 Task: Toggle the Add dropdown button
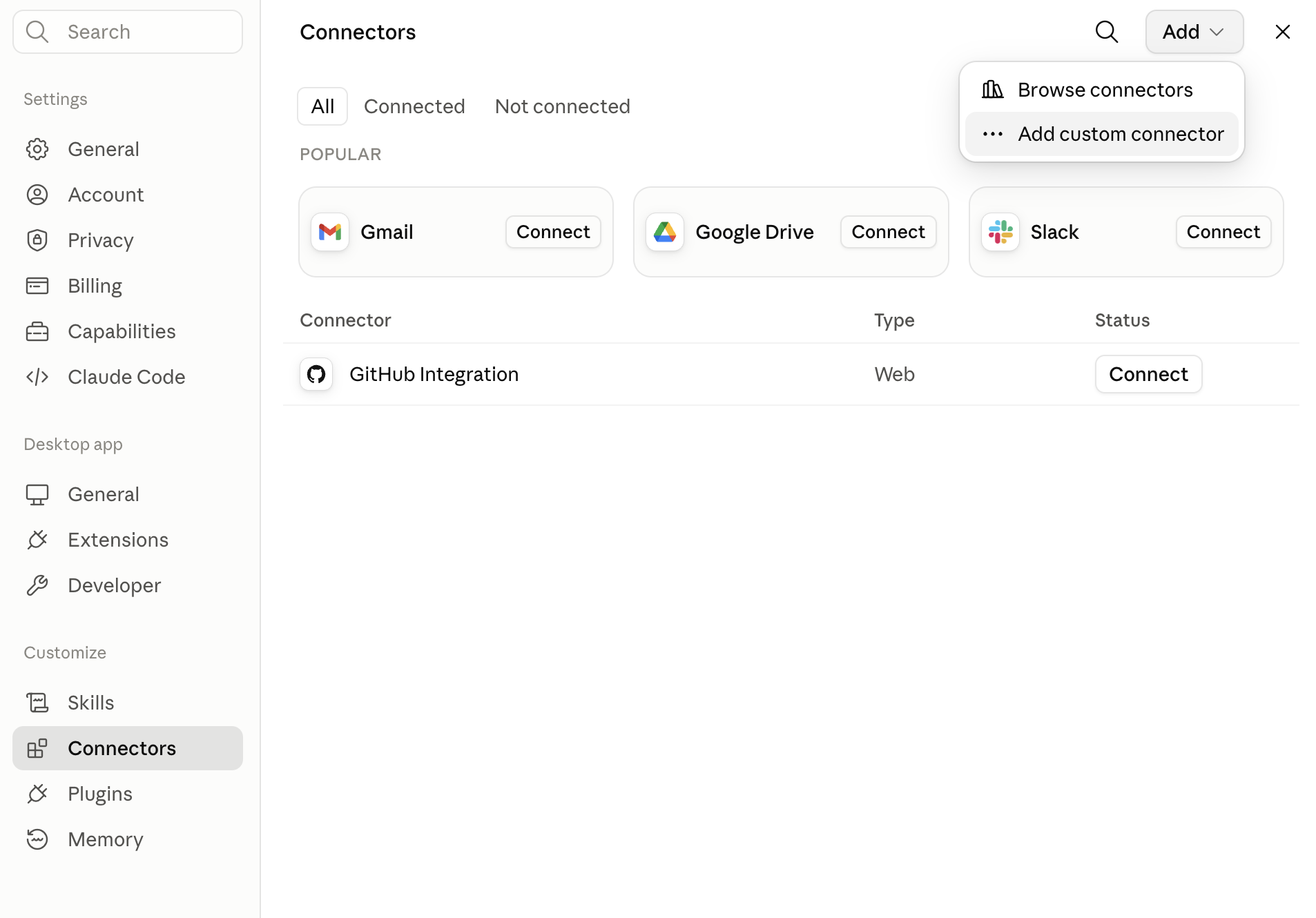point(1194,32)
